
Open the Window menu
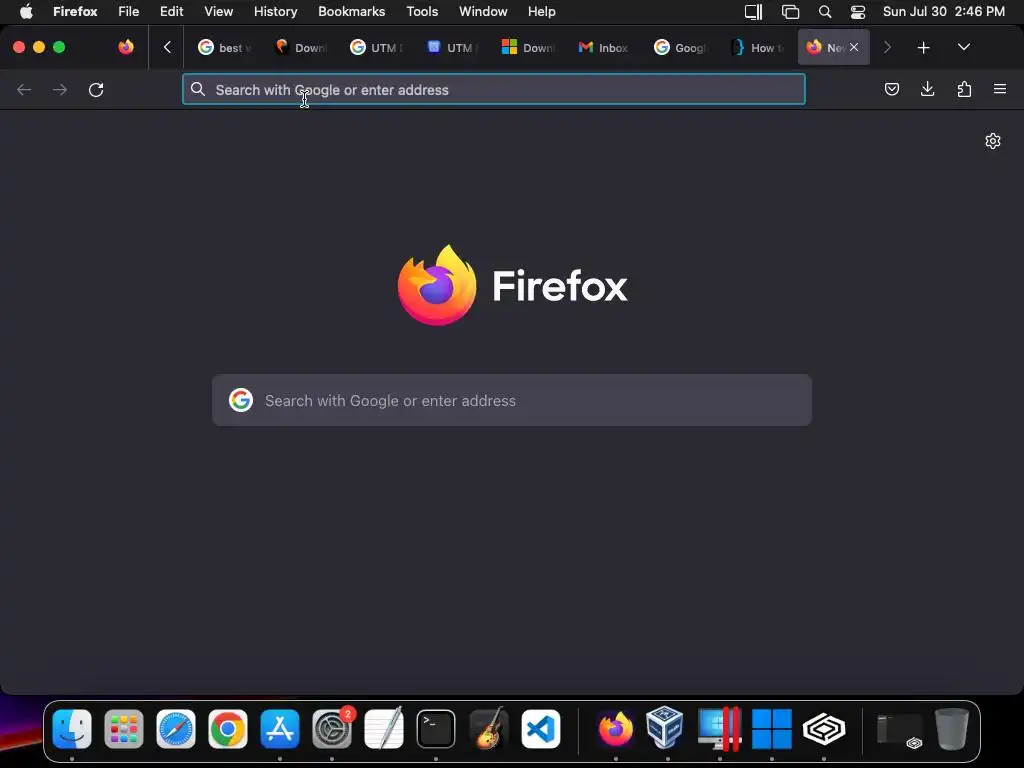pos(483,12)
